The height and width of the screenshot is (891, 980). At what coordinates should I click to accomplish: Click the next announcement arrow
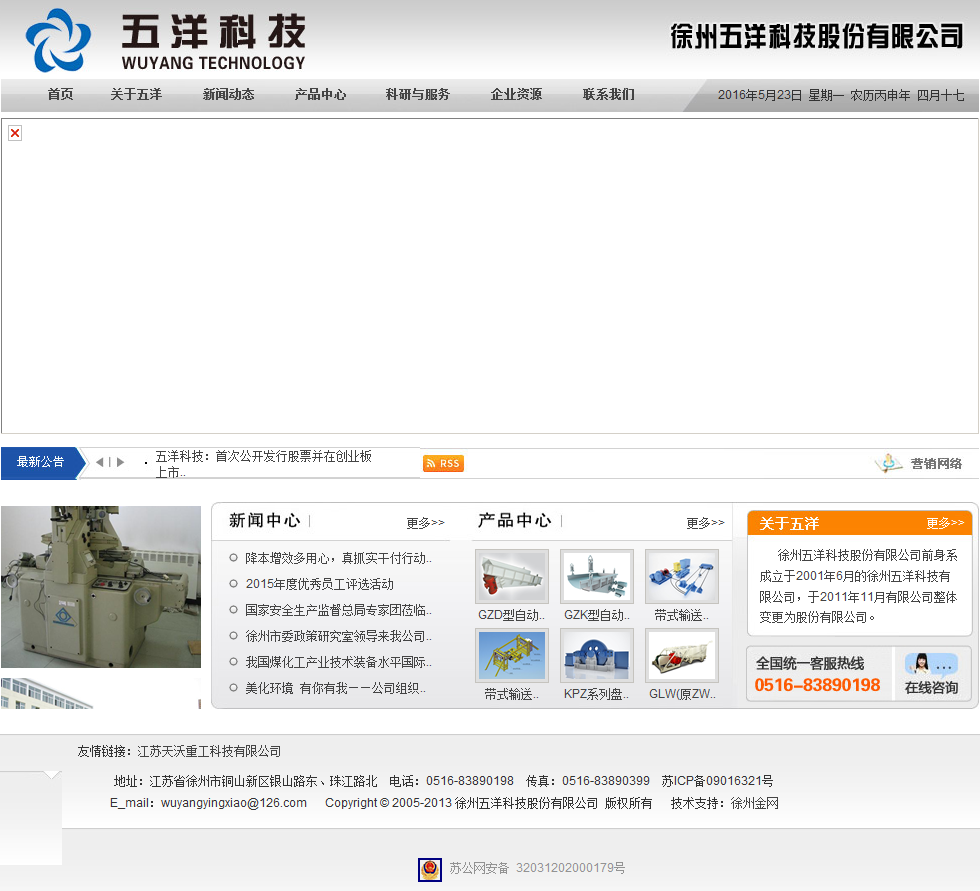[121, 462]
